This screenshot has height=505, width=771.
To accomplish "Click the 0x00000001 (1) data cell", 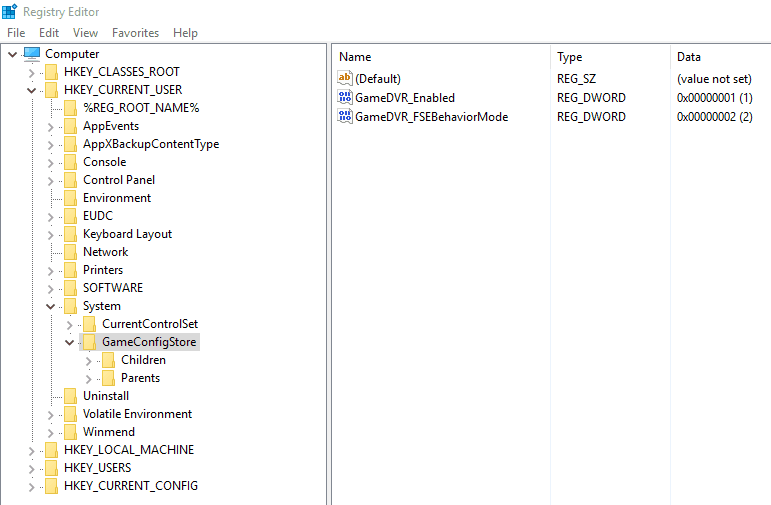I will (714, 98).
